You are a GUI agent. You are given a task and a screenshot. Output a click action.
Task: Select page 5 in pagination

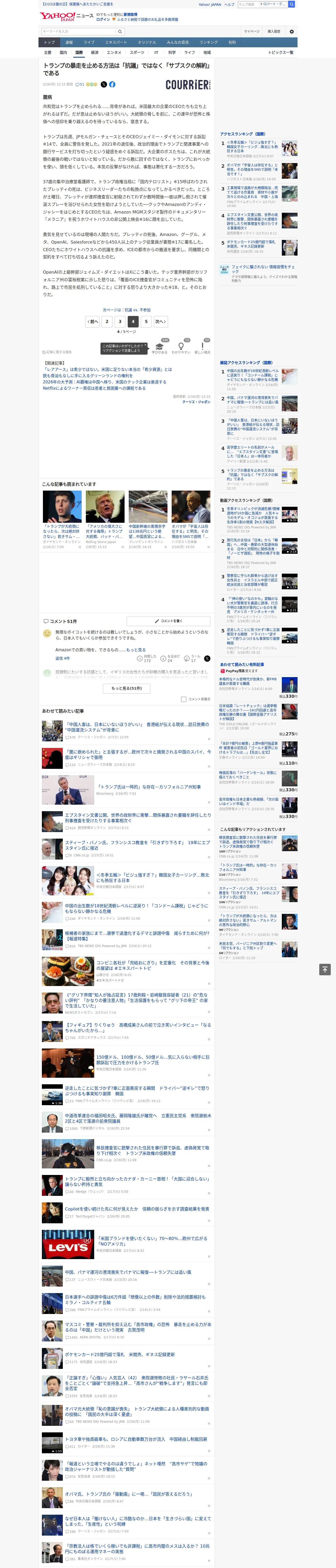(x=146, y=321)
